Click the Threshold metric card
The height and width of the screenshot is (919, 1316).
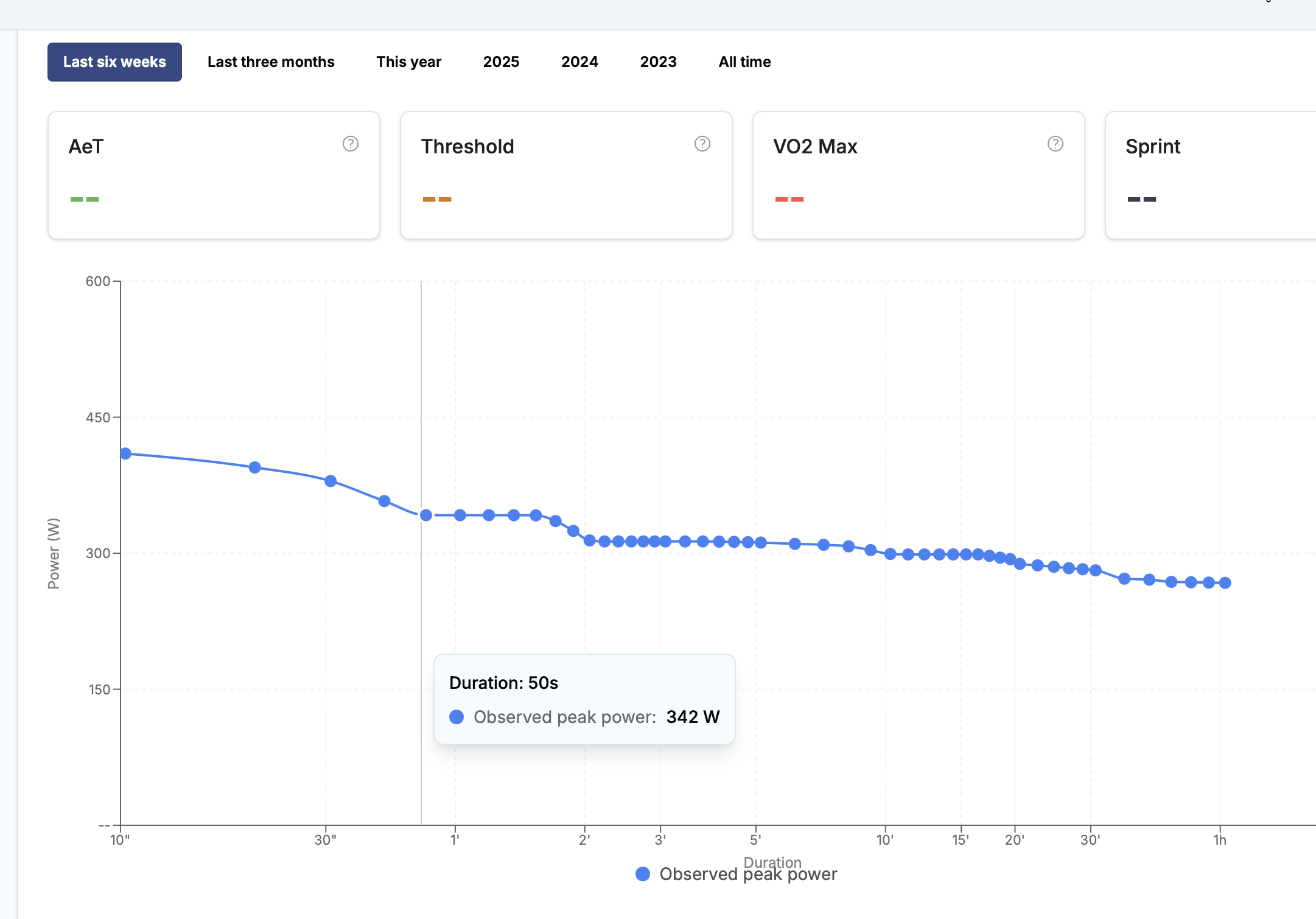coord(565,175)
